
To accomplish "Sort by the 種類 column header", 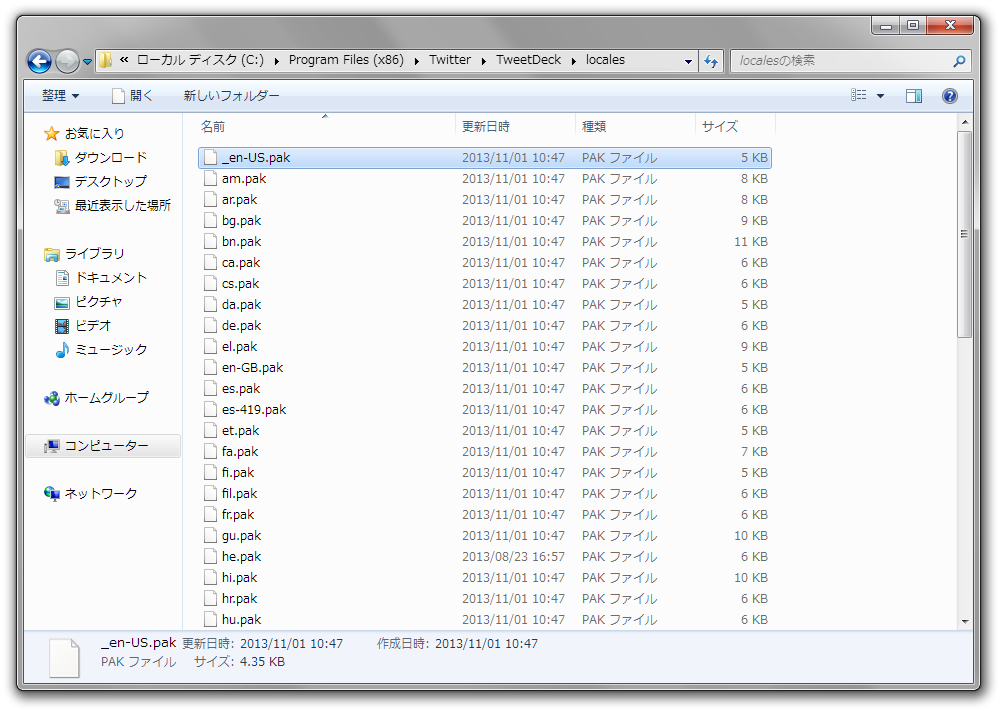I will (x=635, y=126).
